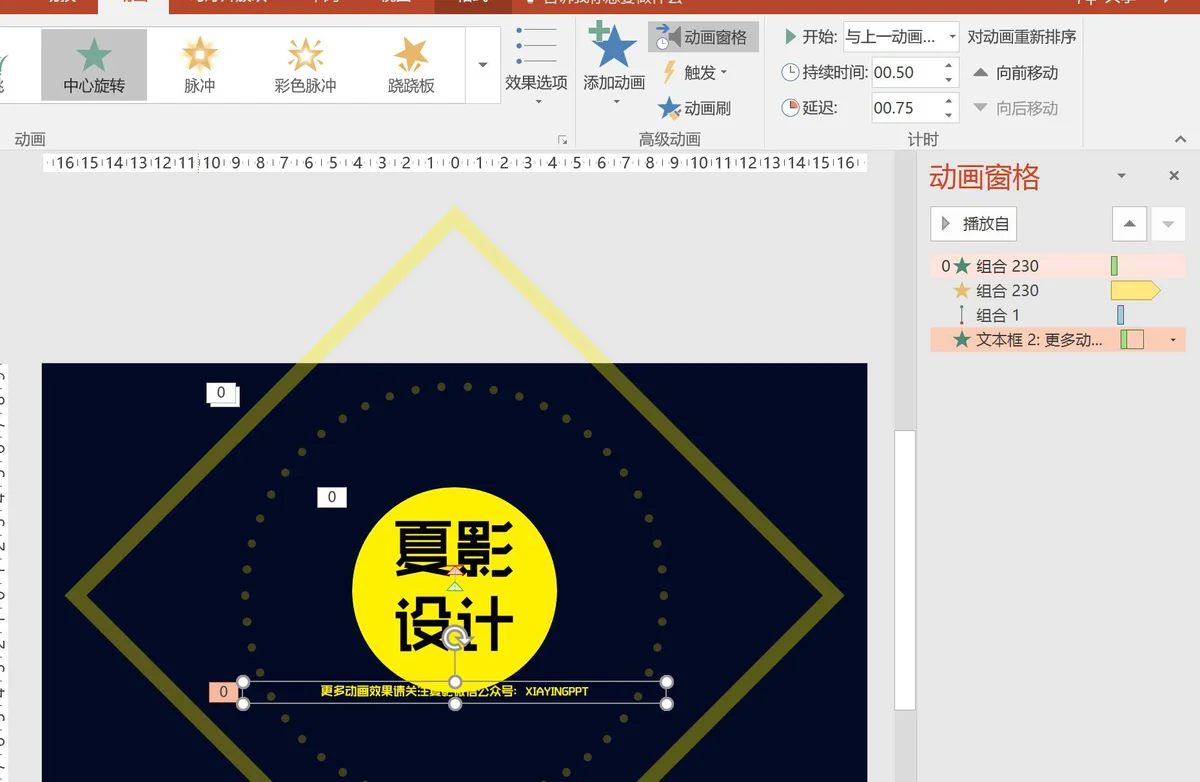
Task: Click 向前移动 to move animation earlier
Action: (1015, 73)
